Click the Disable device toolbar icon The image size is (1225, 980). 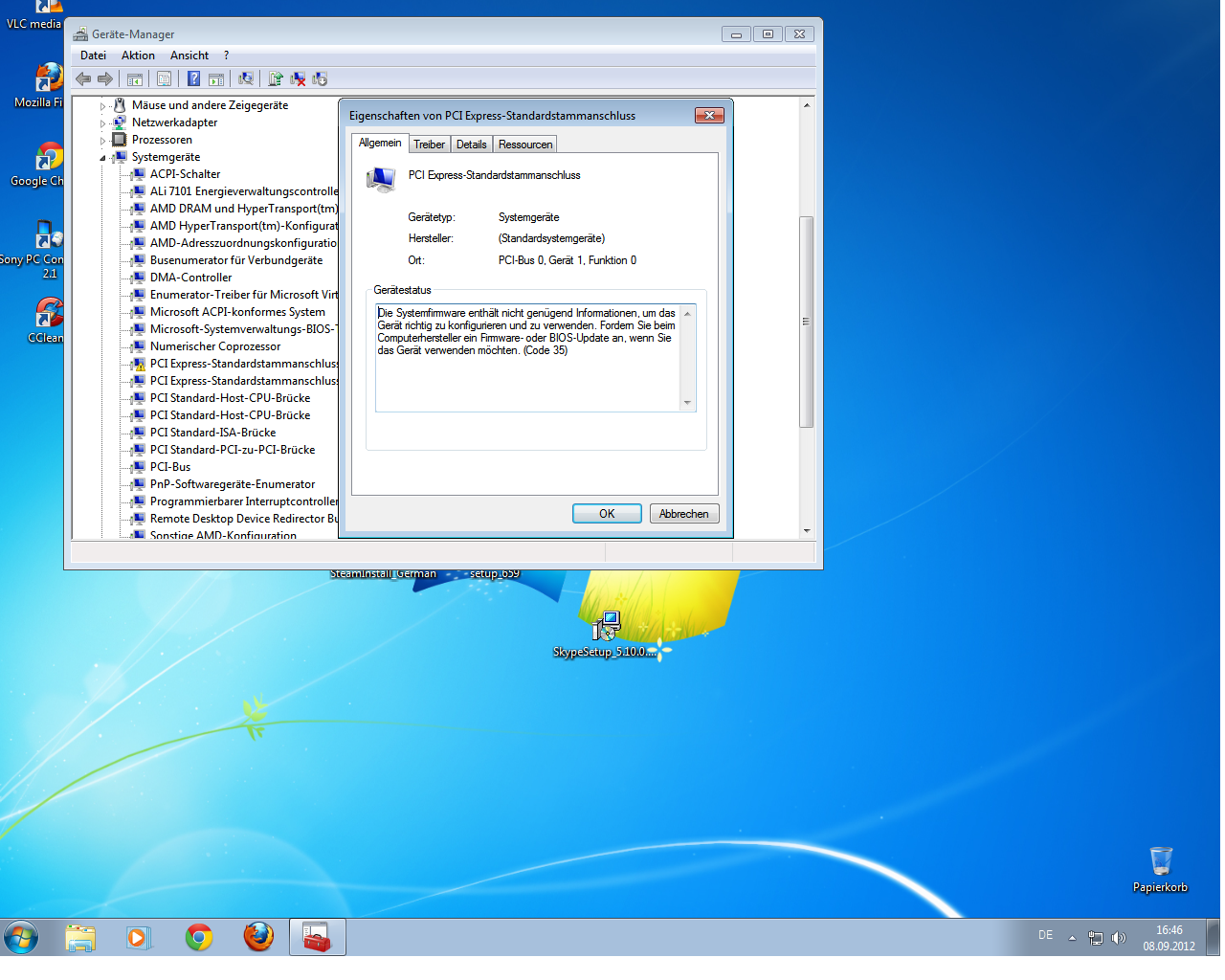click(x=320, y=79)
